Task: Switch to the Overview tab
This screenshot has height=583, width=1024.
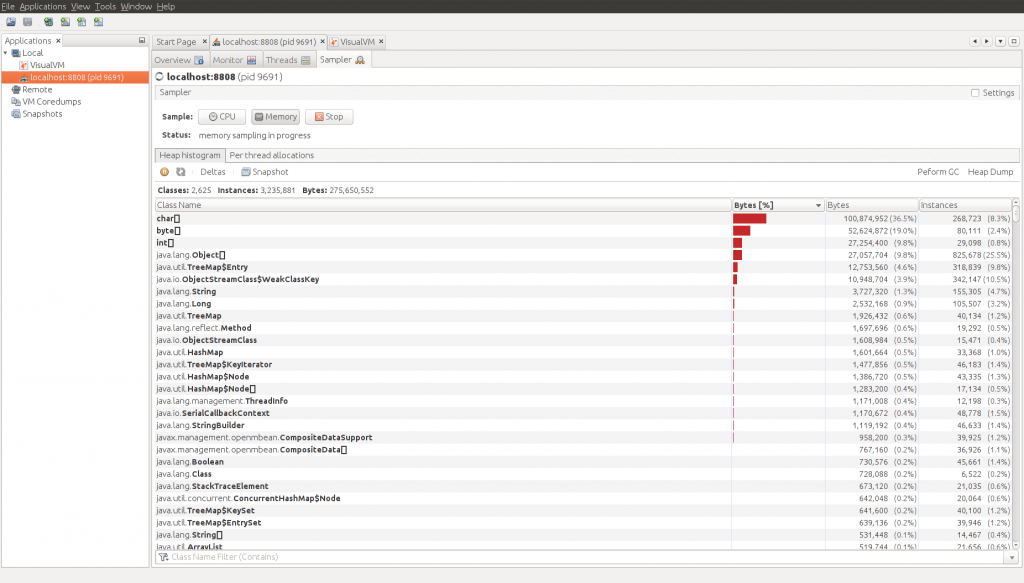Action: [x=180, y=60]
